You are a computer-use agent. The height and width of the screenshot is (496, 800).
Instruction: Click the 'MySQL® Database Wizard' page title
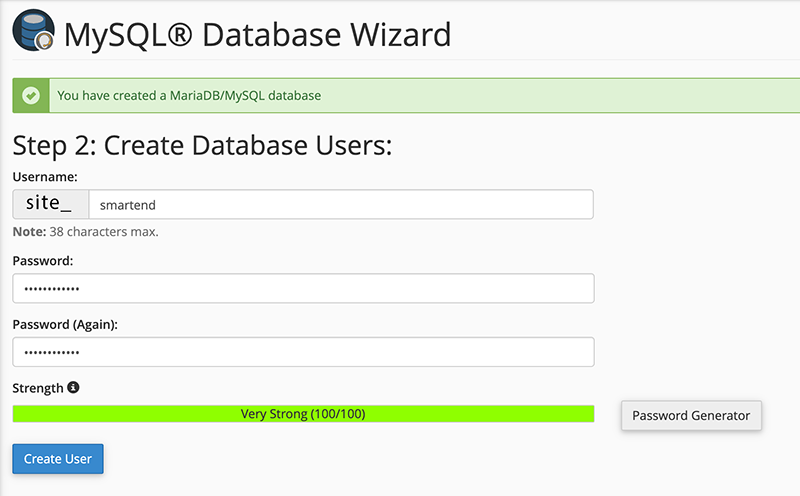[x=257, y=36]
